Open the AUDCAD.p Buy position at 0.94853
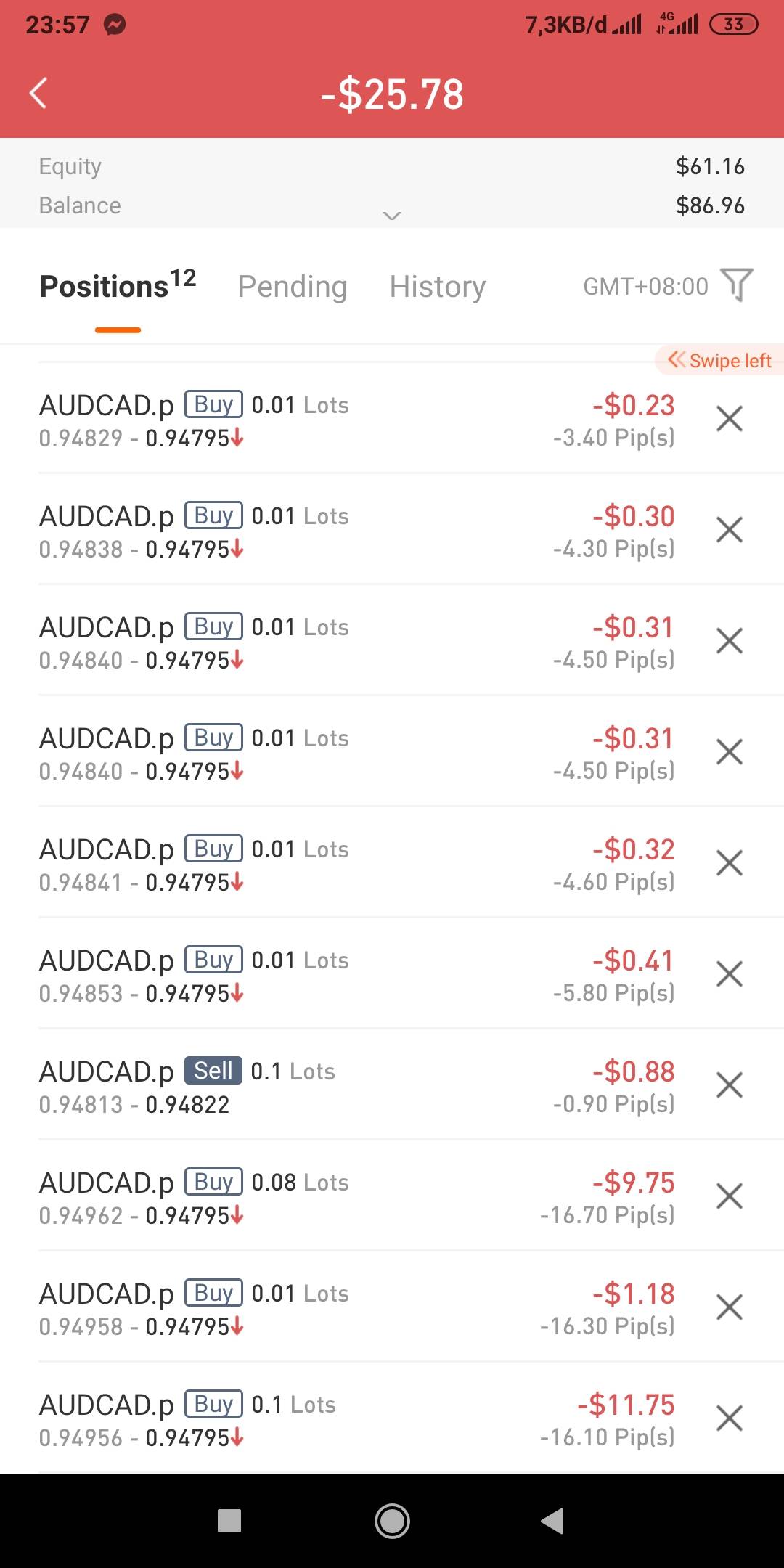784x1568 pixels. [x=290, y=975]
